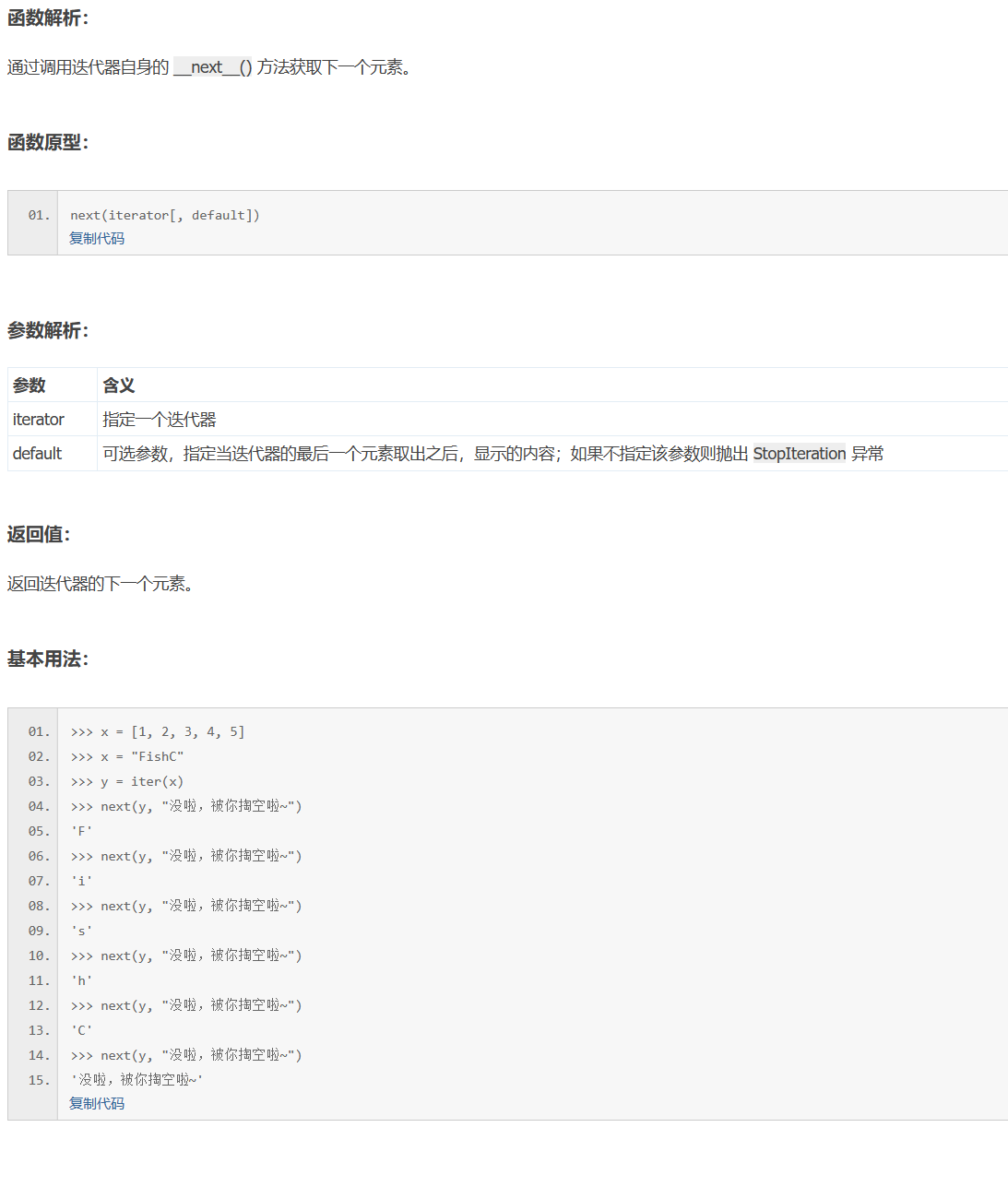Click the '指定一个迭代器' description cell
The height and width of the screenshot is (1187, 1008).
pos(552,419)
